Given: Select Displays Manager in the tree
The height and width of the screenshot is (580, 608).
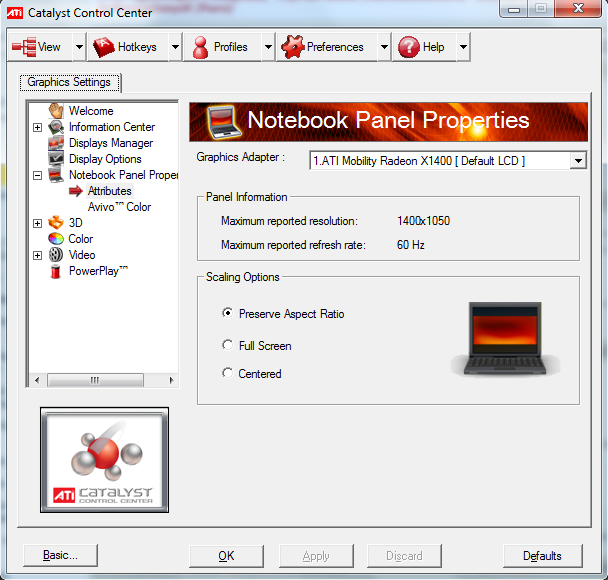Looking at the screenshot, I should 111,143.
